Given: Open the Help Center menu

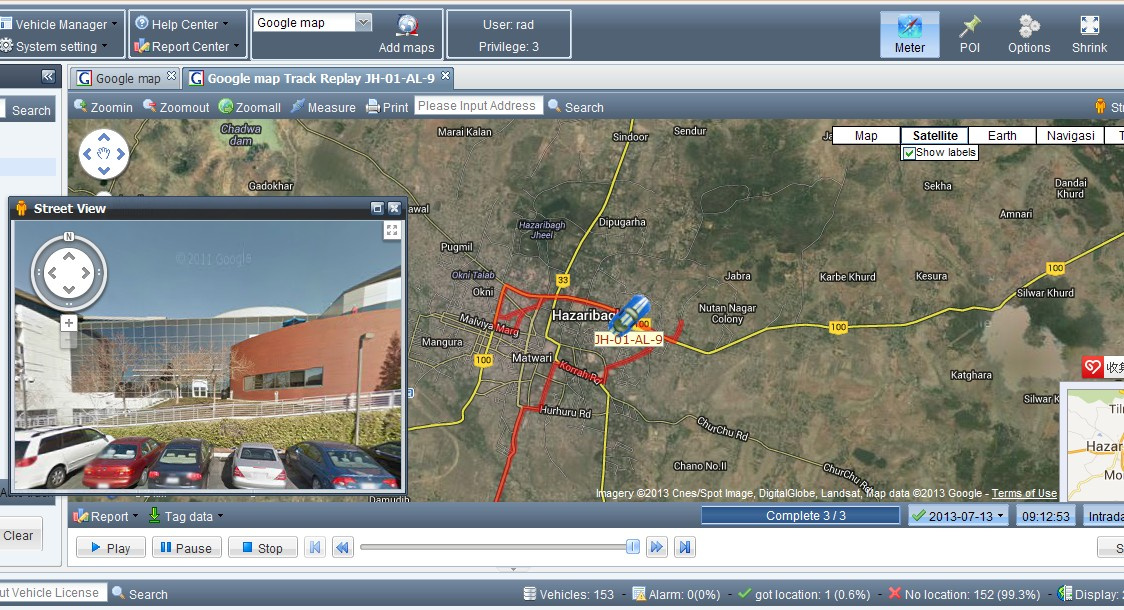Looking at the screenshot, I should [x=183, y=24].
